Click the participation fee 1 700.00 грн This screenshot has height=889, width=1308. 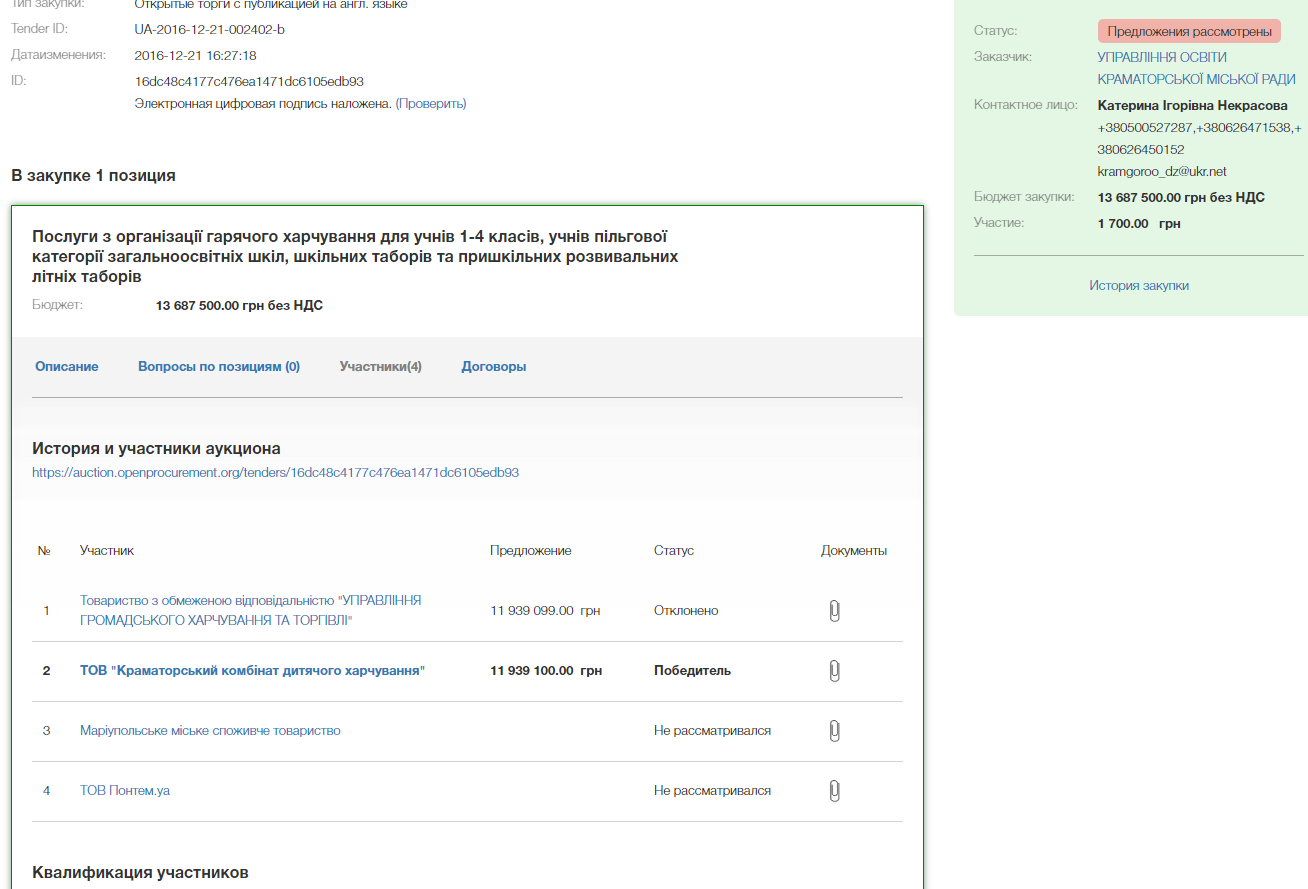tap(1139, 224)
